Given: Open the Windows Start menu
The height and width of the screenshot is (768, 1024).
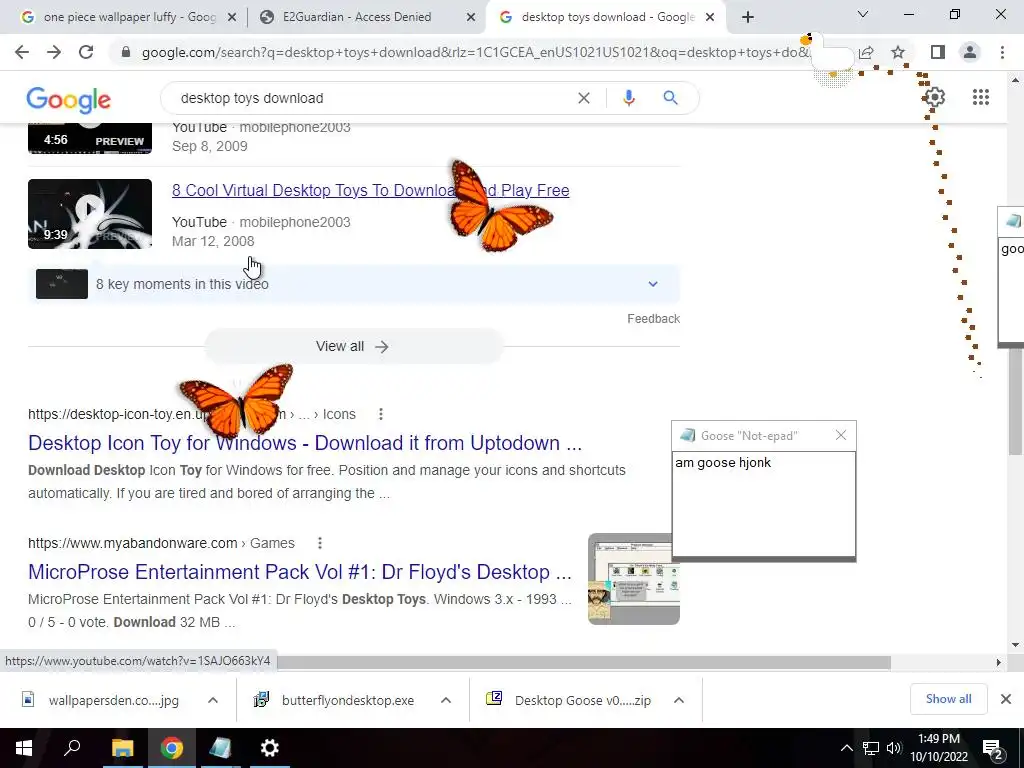Looking at the screenshot, I should coord(24,748).
